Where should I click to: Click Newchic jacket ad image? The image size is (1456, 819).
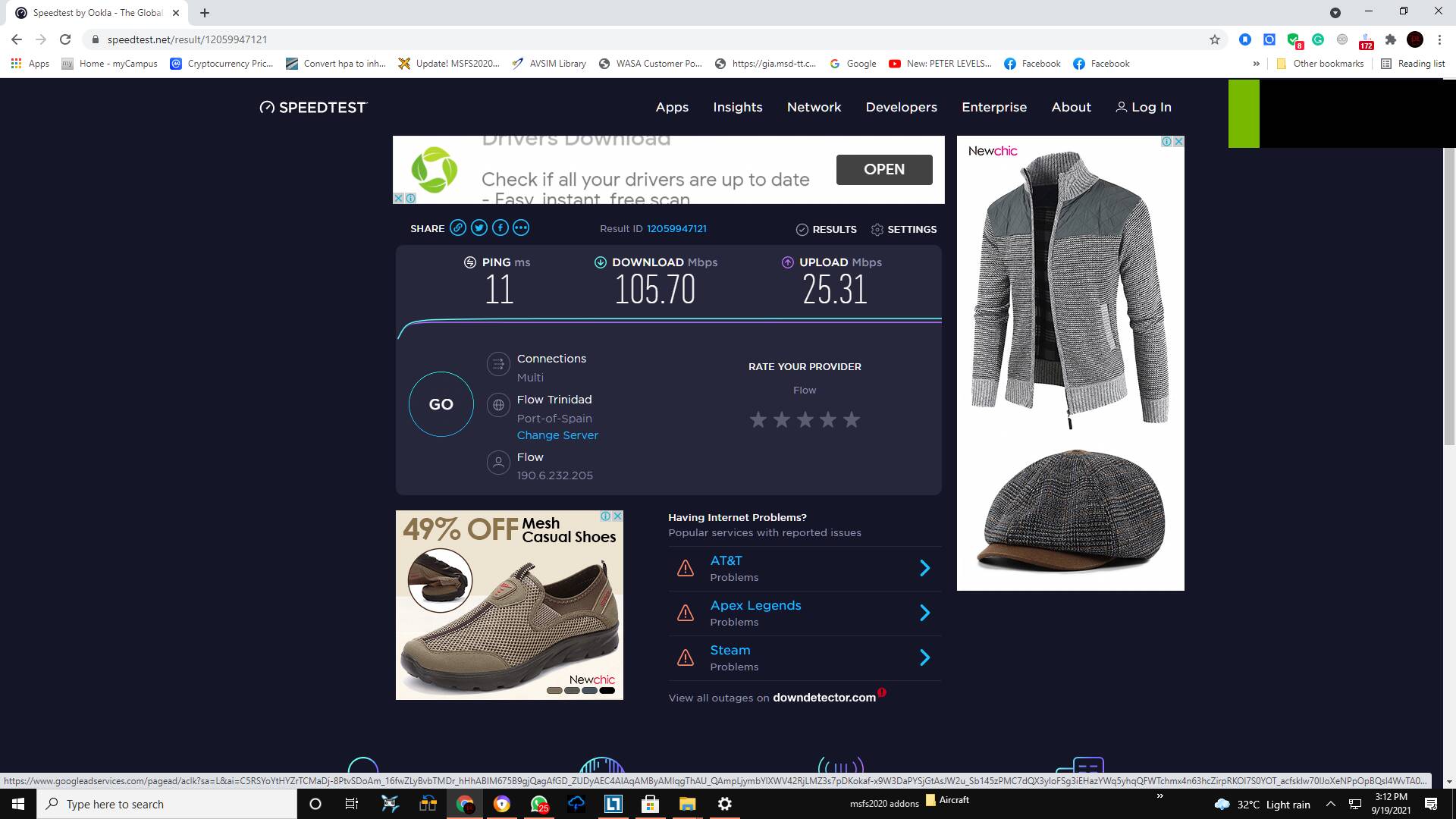point(1070,363)
